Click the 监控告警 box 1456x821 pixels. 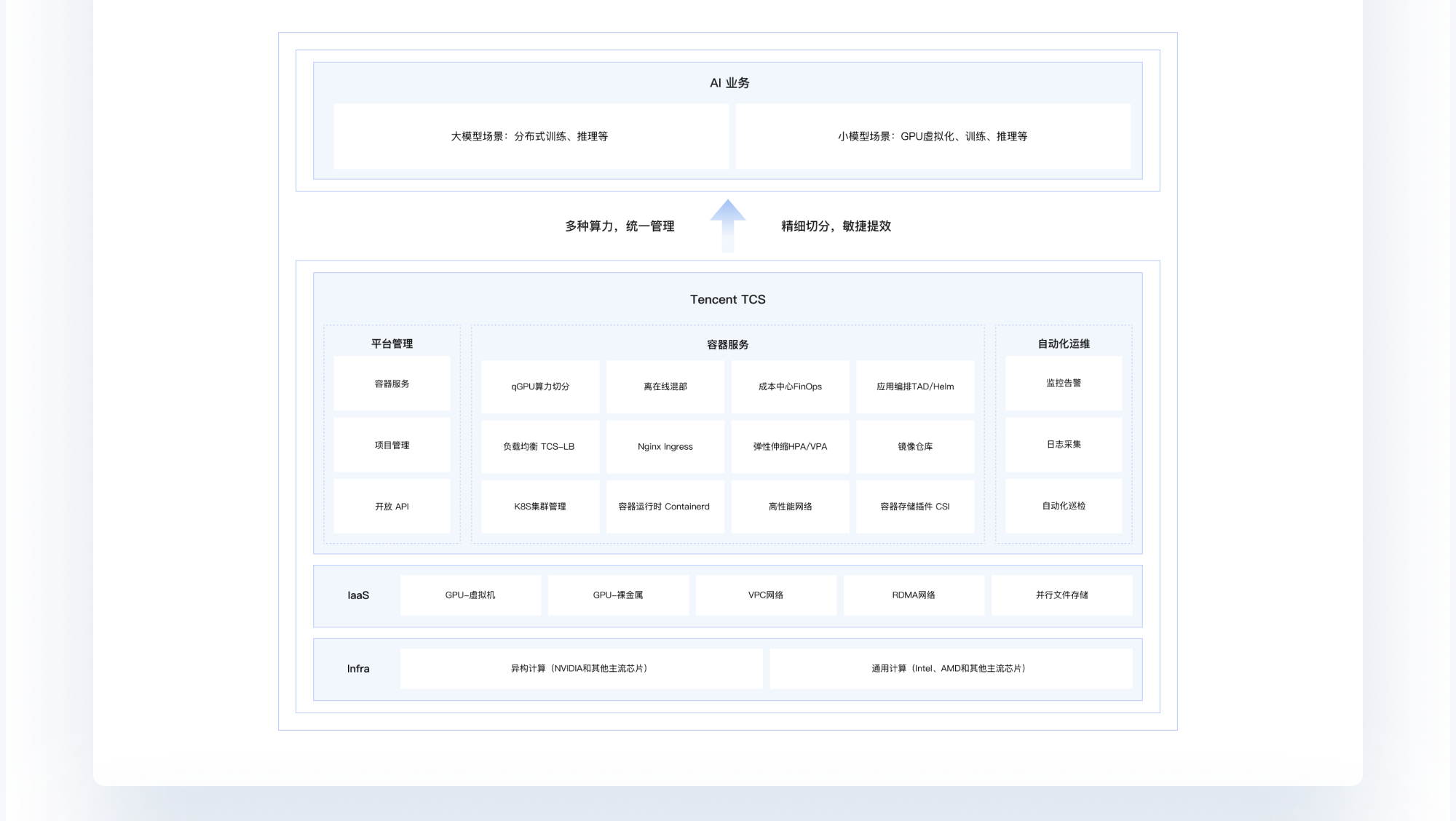pyautogui.click(x=1063, y=383)
